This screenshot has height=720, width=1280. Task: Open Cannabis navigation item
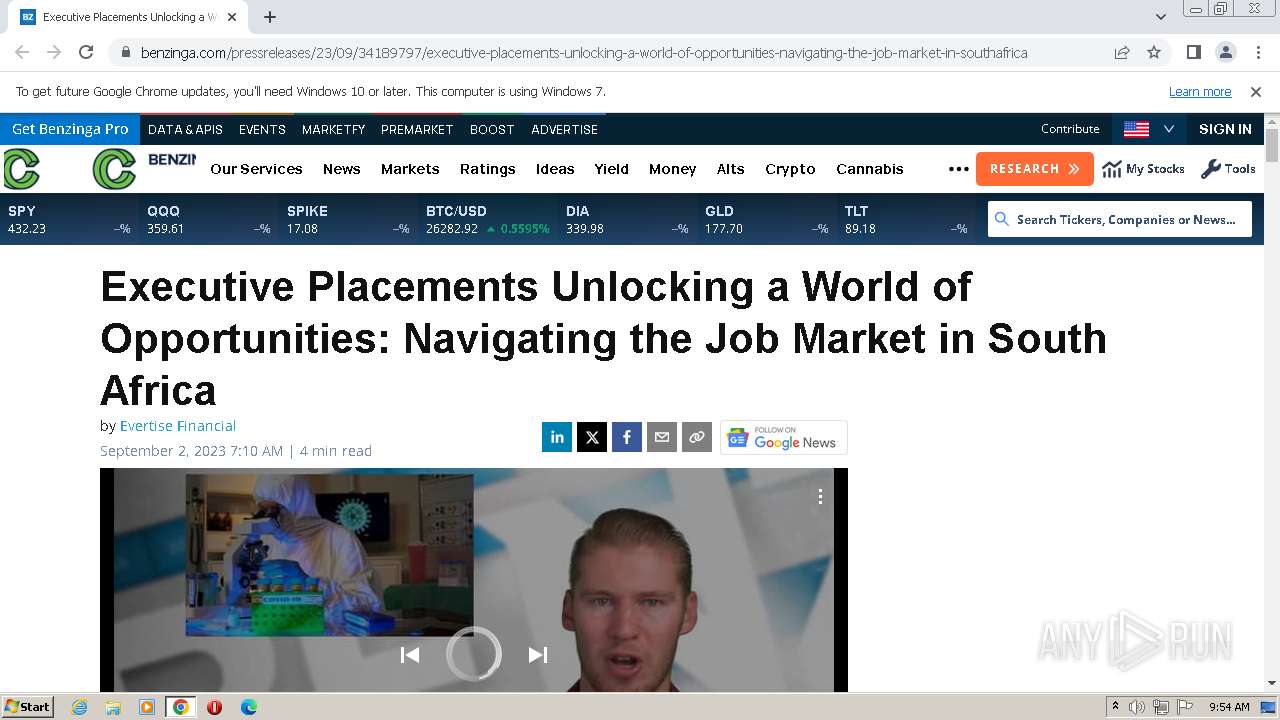870,169
